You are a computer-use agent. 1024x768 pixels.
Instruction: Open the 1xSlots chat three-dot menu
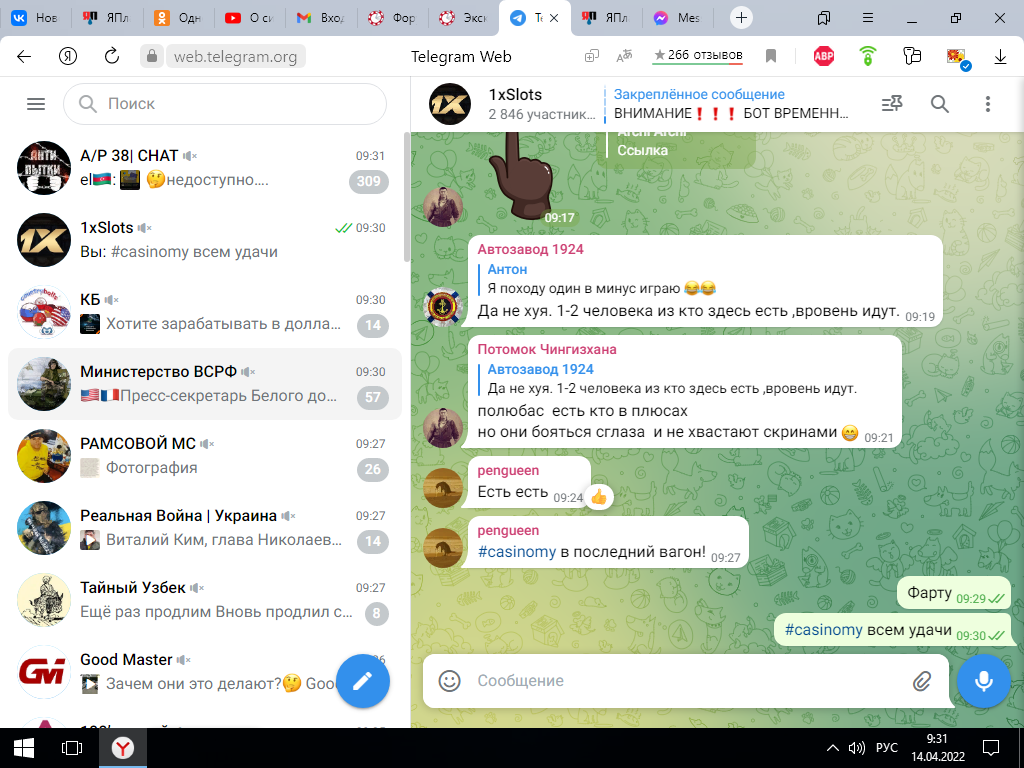click(x=987, y=104)
